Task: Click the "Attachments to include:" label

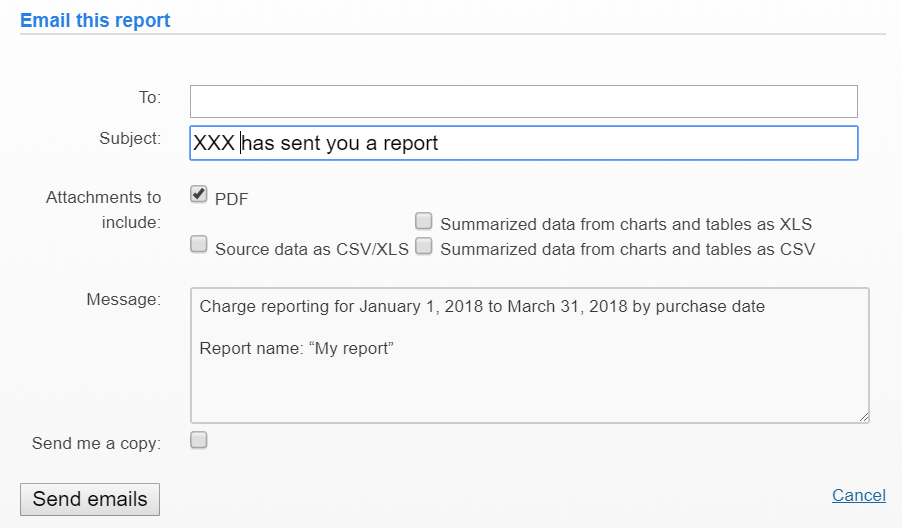Action: [103, 209]
